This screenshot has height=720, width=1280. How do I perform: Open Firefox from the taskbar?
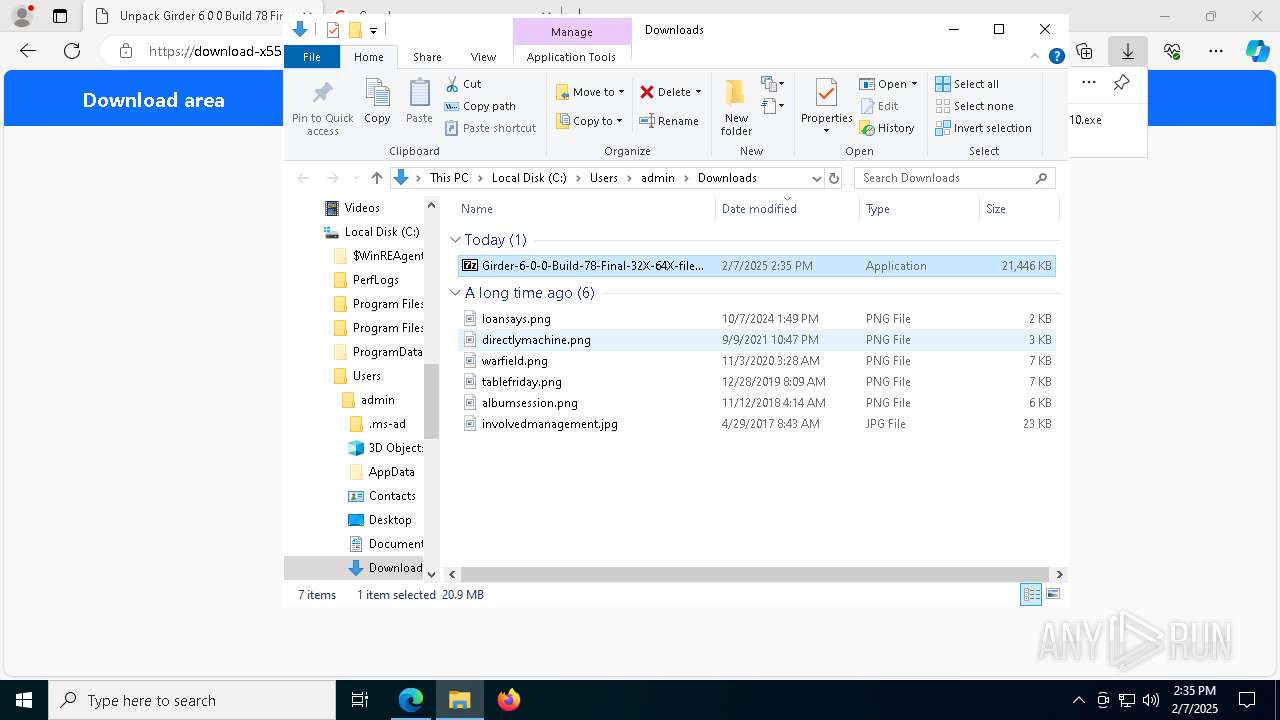tap(508, 700)
